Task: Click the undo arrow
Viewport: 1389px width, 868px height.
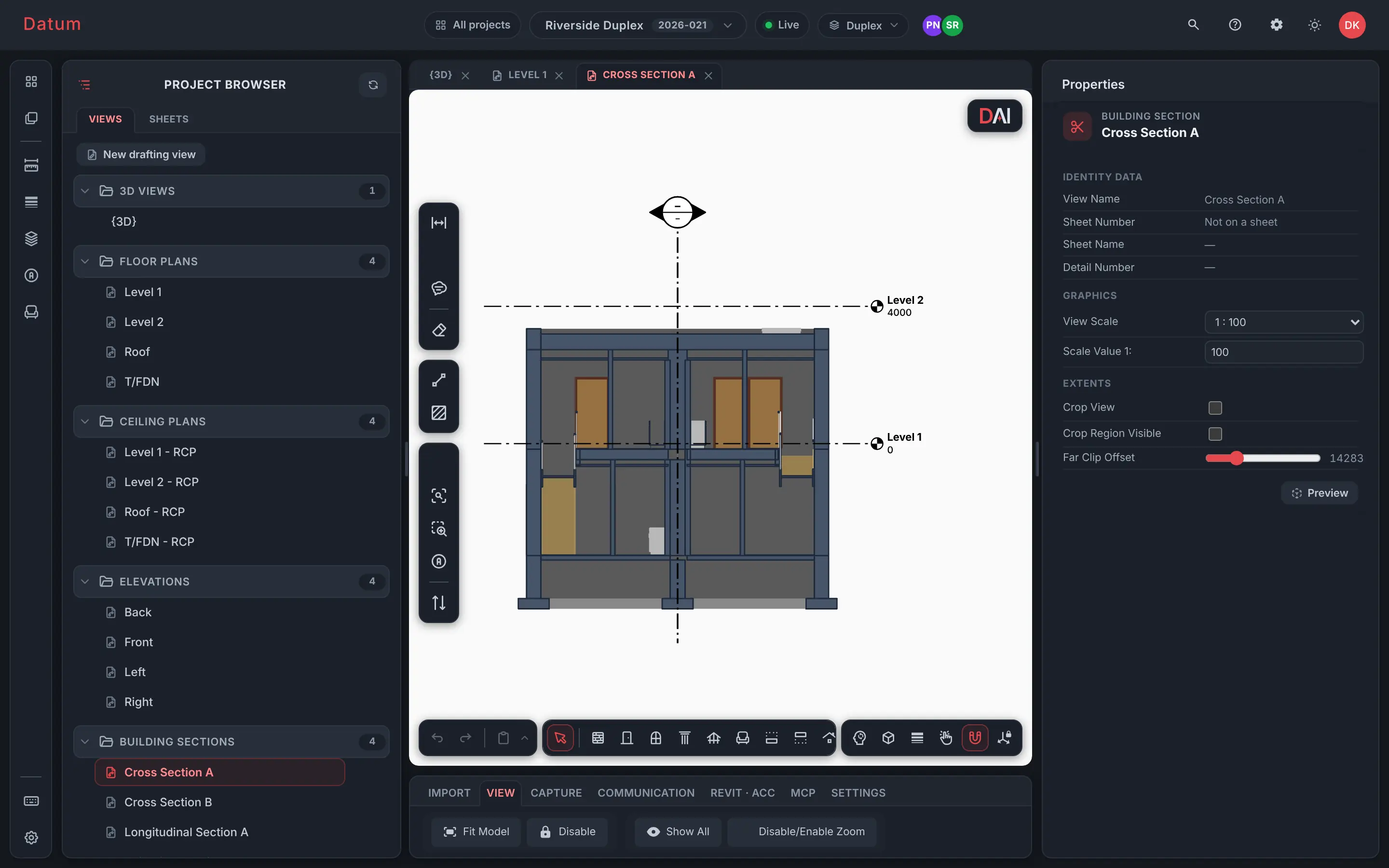Action: click(x=437, y=738)
